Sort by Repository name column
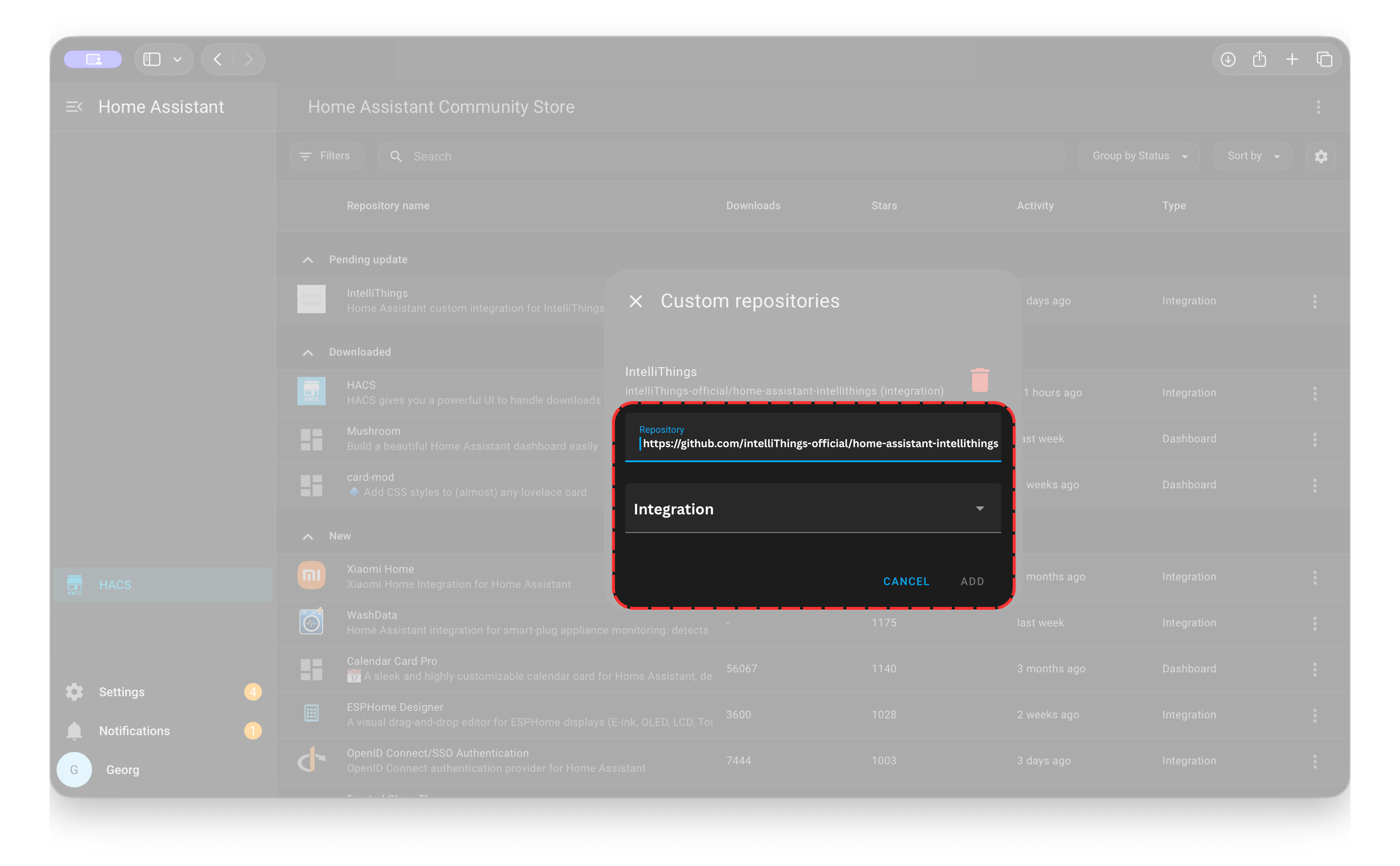 tap(388, 206)
